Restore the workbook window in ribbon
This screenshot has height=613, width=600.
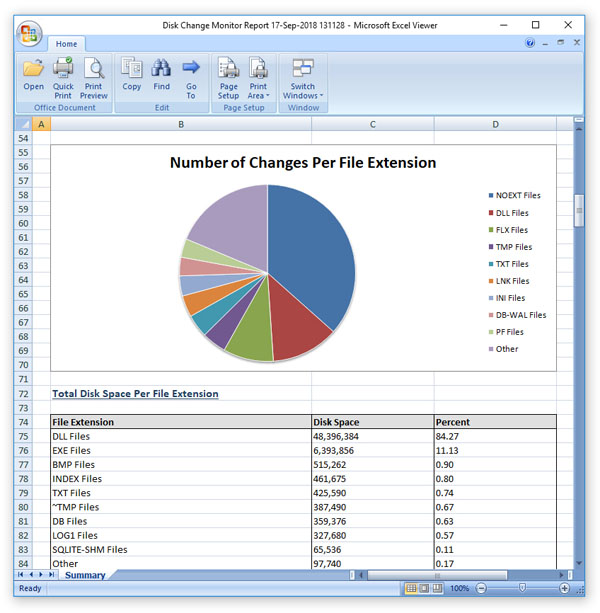[x=561, y=42]
